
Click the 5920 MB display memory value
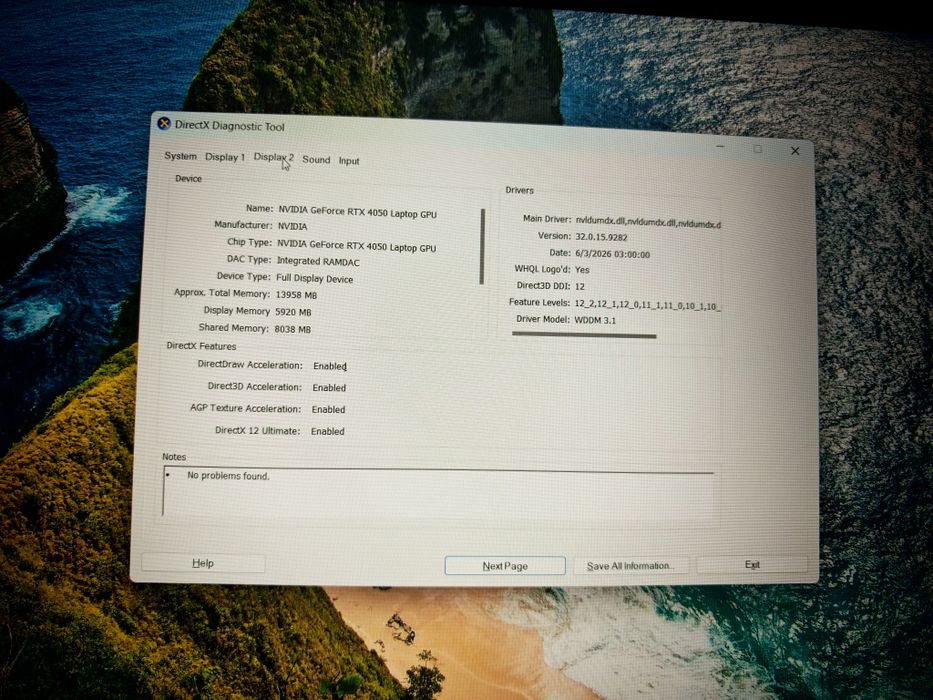coord(293,312)
